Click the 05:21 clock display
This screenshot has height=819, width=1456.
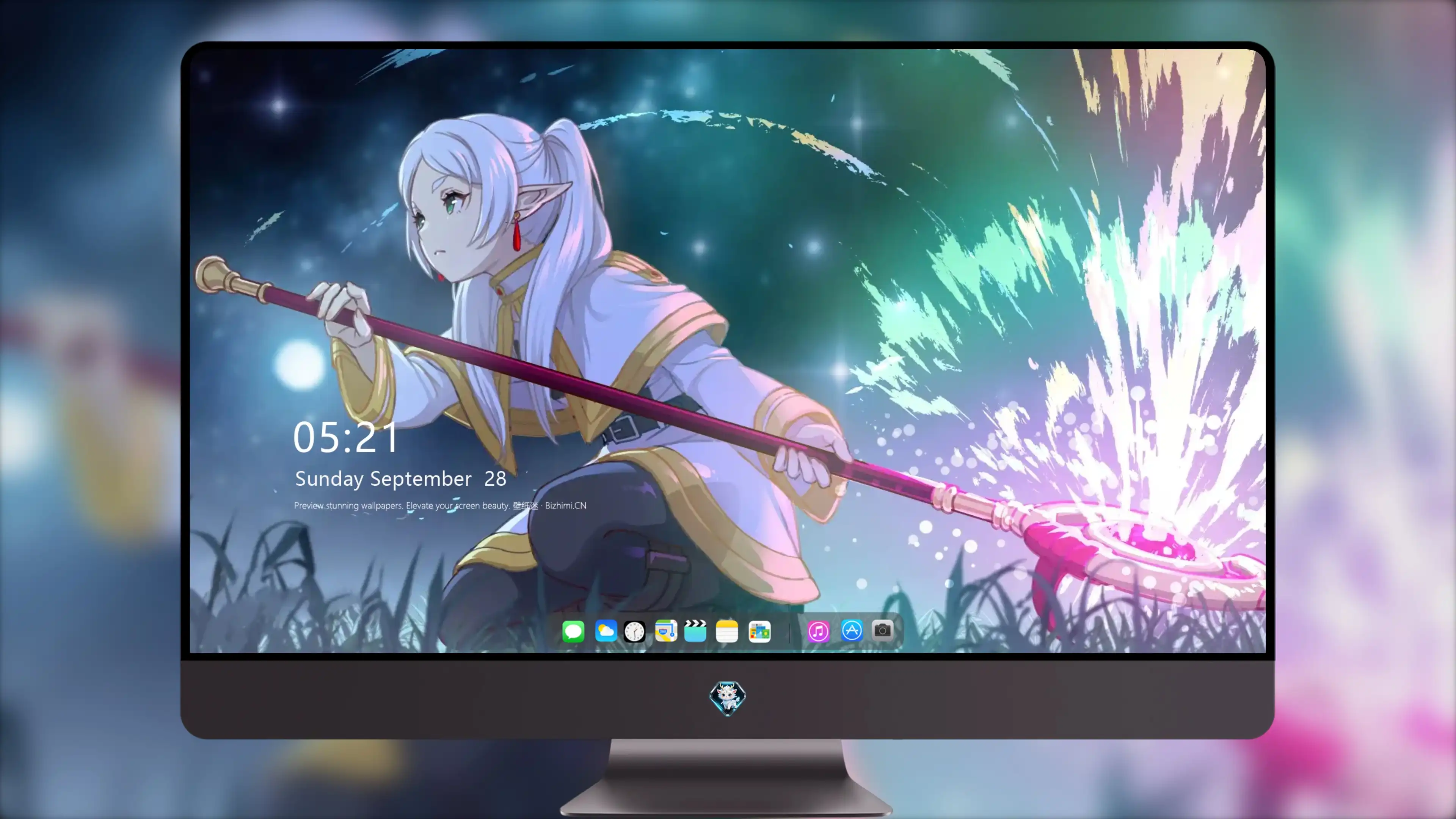(345, 438)
